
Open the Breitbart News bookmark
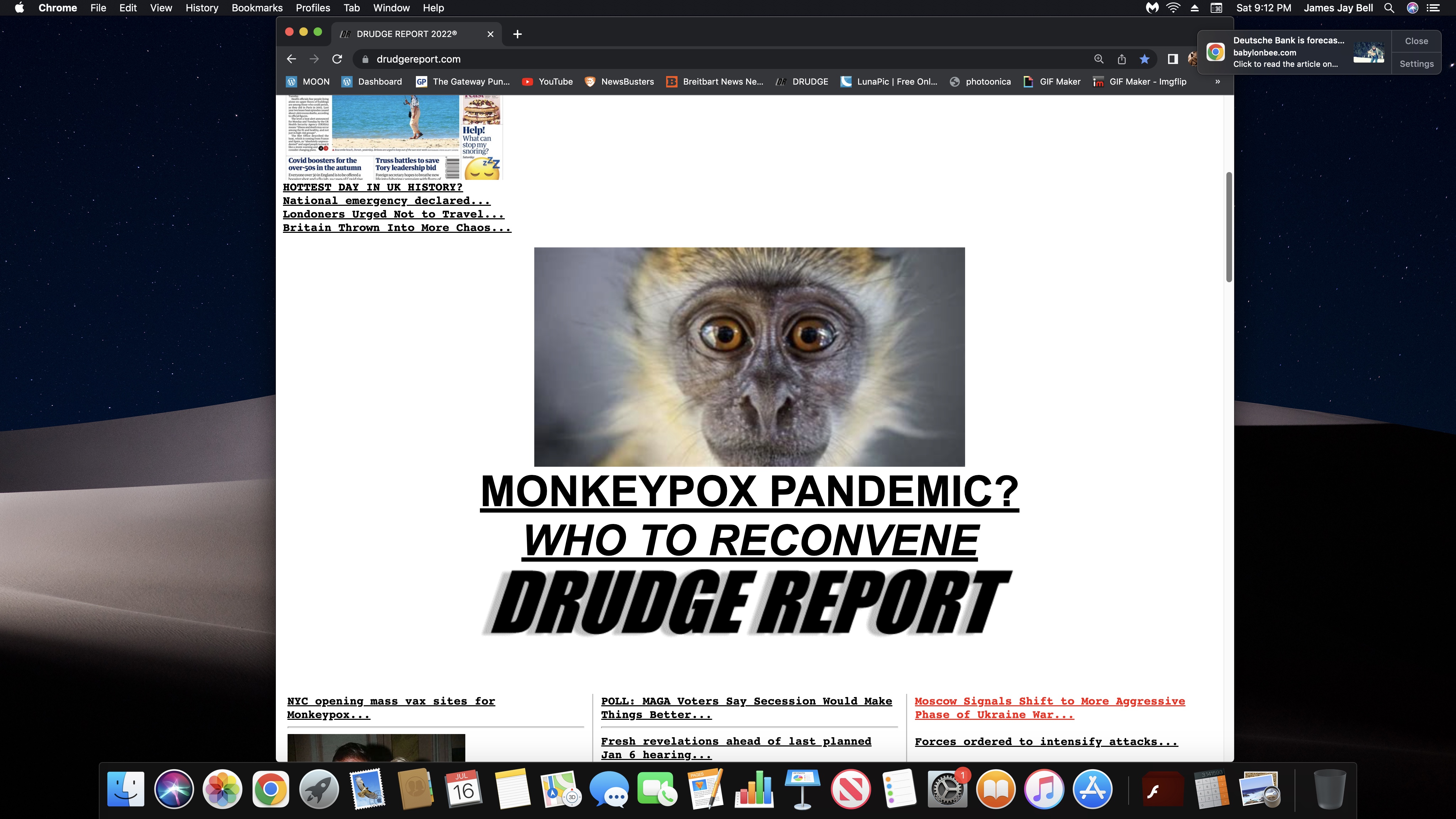click(x=715, y=82)
